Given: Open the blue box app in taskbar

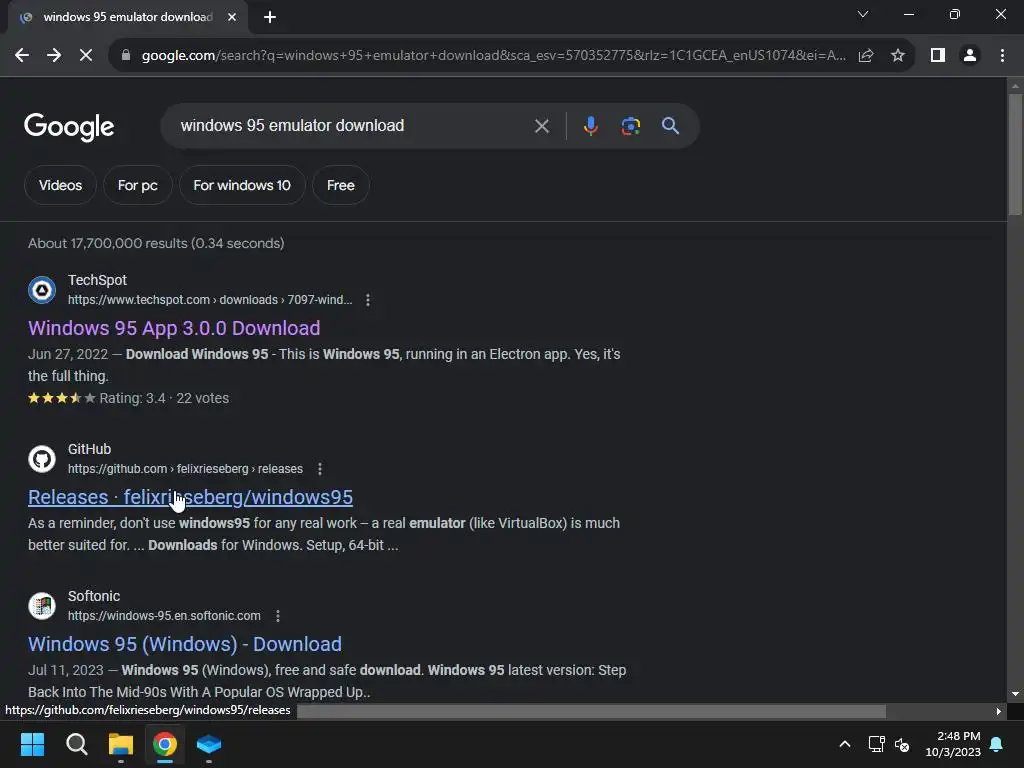Looking at the screenshot, I should [209, 744].
